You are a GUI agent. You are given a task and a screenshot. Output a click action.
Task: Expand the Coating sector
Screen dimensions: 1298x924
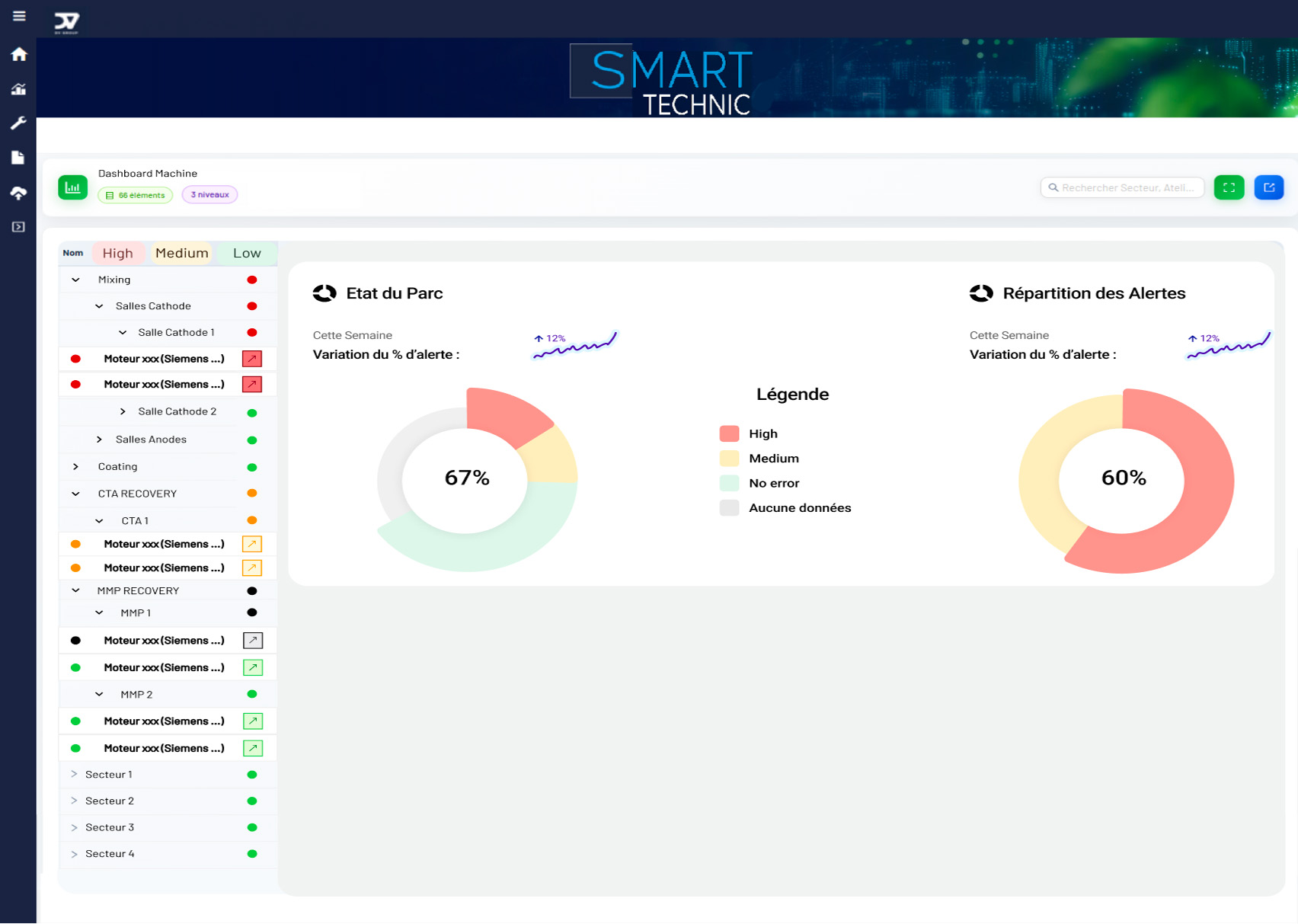(x=75, y=467)
